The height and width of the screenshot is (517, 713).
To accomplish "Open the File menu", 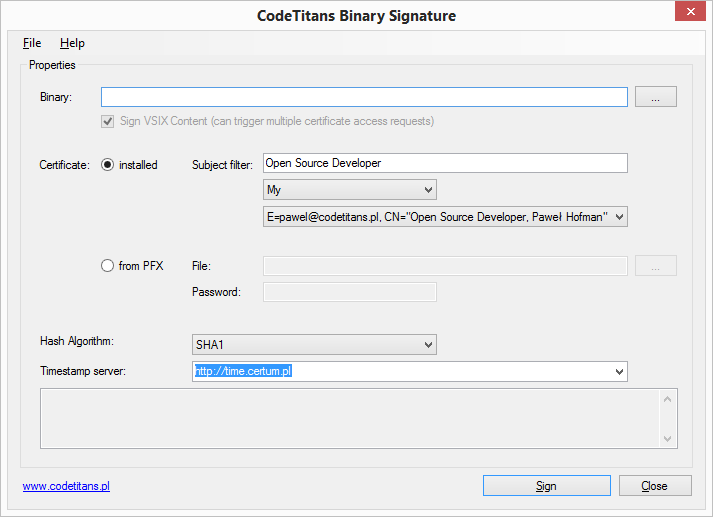I will pyautogui.click(x=32, y=43).
